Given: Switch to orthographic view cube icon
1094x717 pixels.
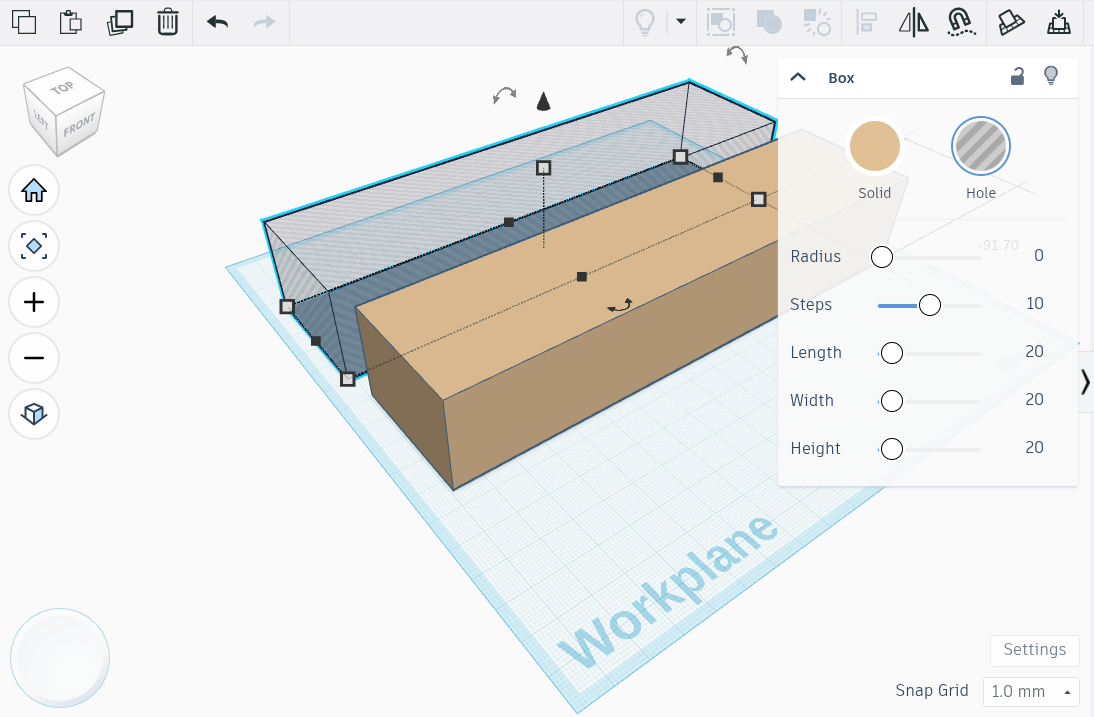Looking at the screenshot, I should pos(33,414).
